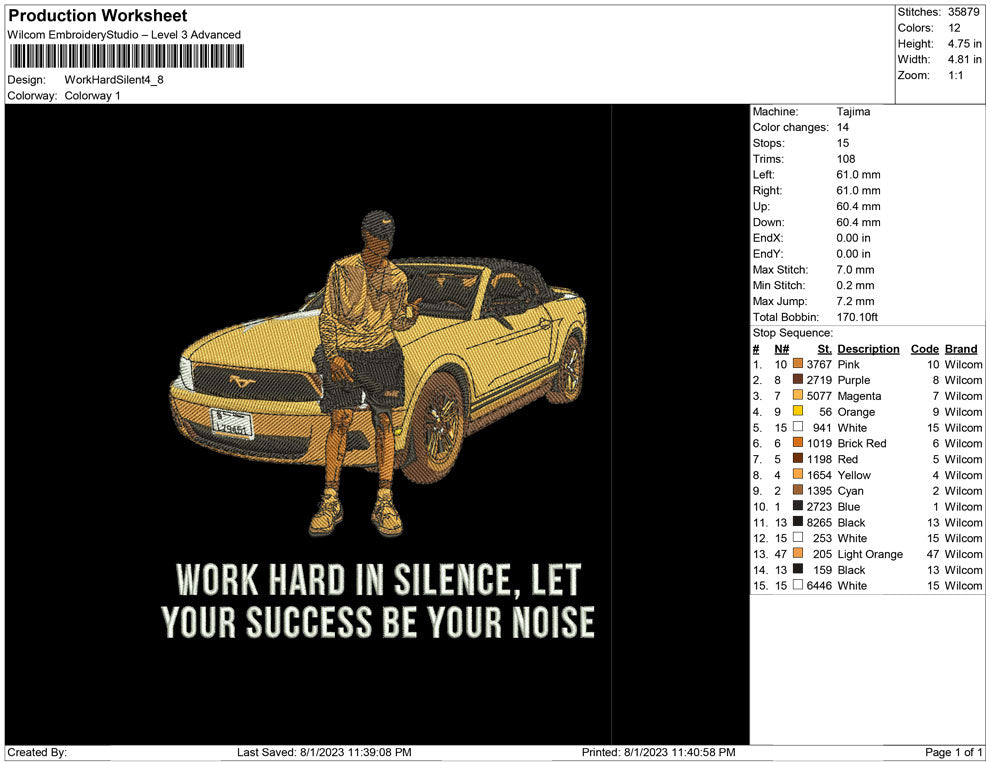The width and height of the screenshot is (990, 762).
Task: Click the N# column header
Action: coord(782,349)
